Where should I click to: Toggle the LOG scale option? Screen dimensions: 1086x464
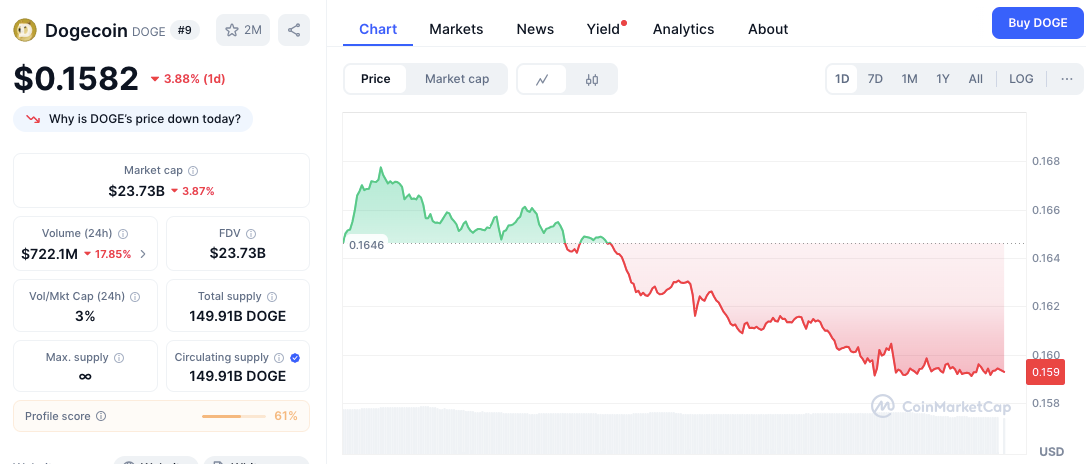(x=1021, y=79)
